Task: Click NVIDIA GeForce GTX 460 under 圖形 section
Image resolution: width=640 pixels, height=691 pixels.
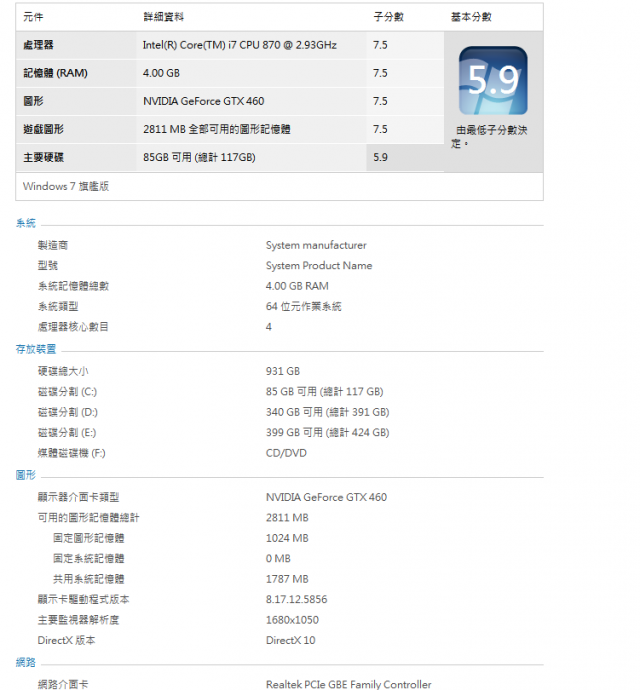Action: [326, 498]
